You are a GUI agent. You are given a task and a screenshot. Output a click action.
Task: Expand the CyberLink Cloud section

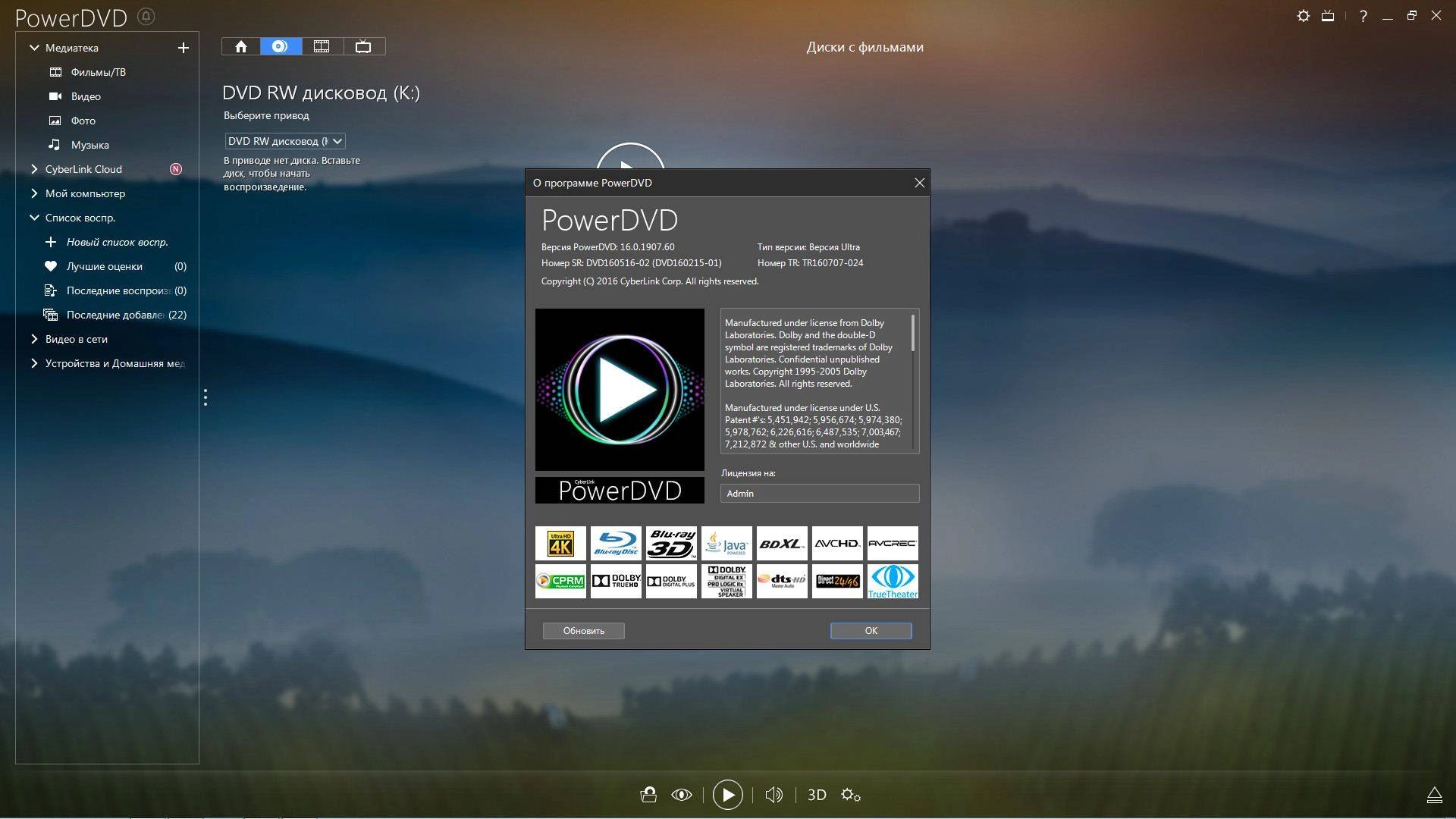[x=34, y=169]
